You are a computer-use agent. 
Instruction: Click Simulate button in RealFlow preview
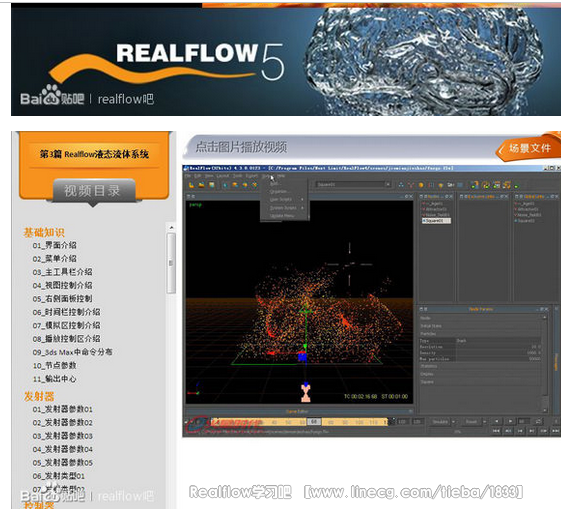click(440, 422)
